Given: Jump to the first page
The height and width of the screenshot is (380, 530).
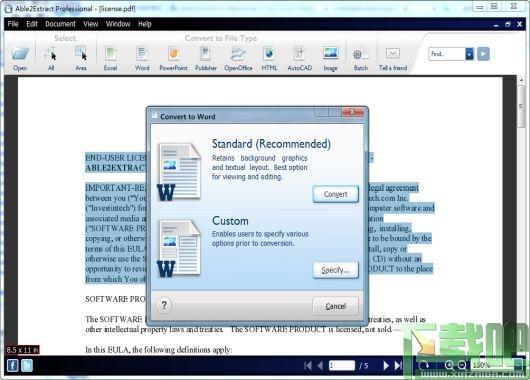Looking at the screenshot, I should 308,365.
